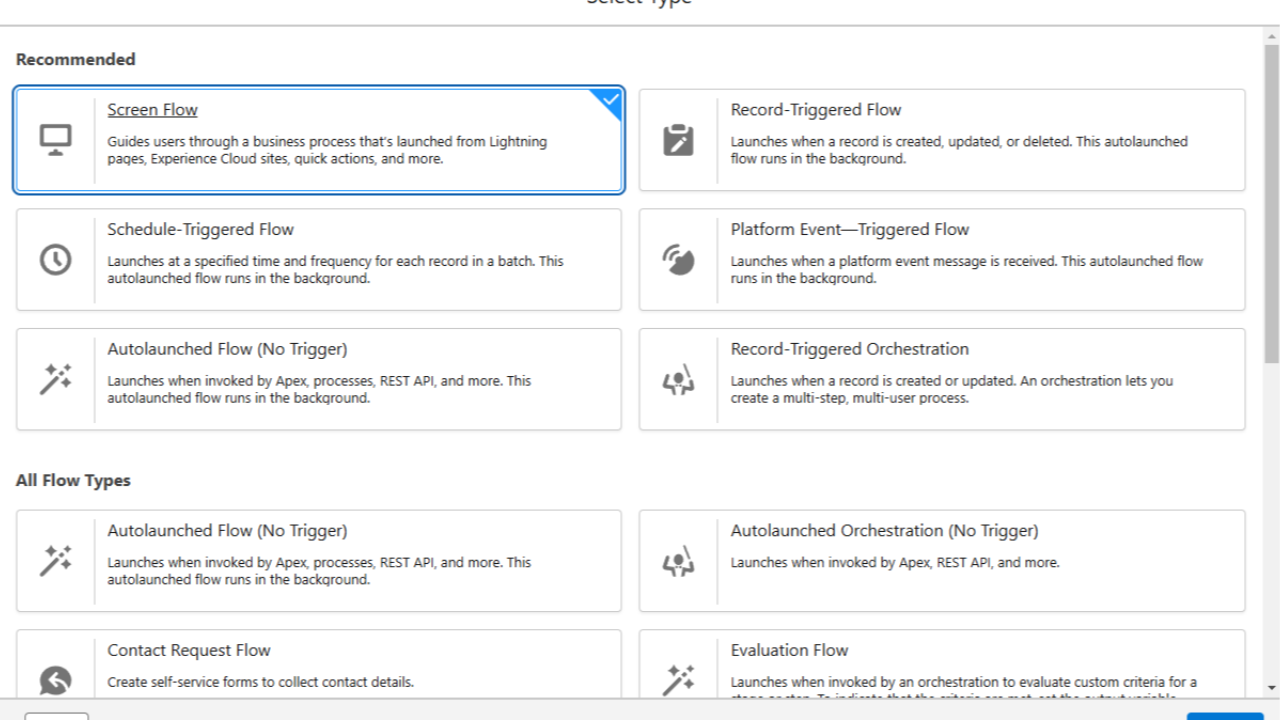Click the 'Launches when a platform event message' description
Viewport: 1280px width, 720px height.
[x=967, y=270]
